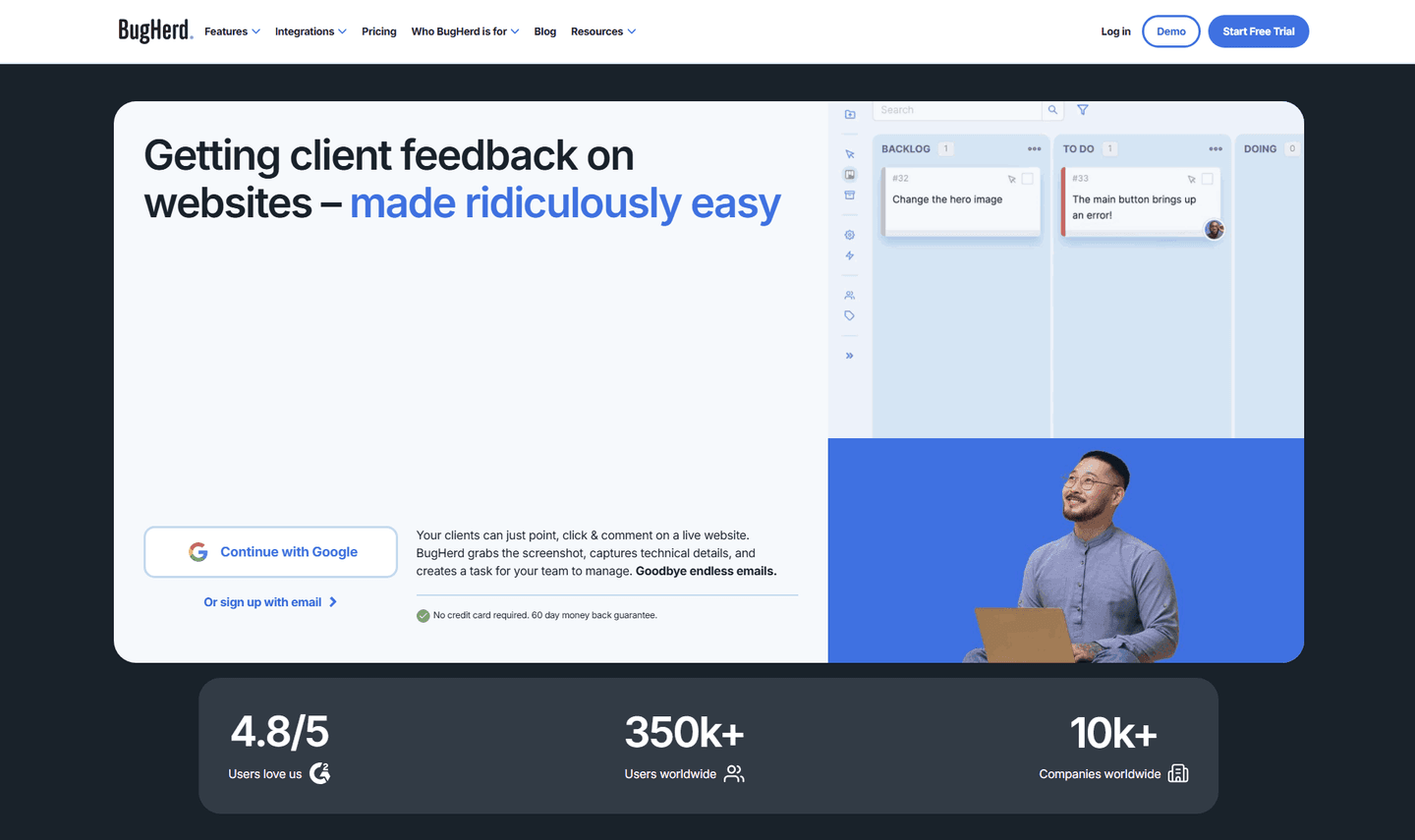Viewport: 1415px width, 840px height.
Task: Click the green checkmark beside No credit card
Action: [x=424, y=616]
